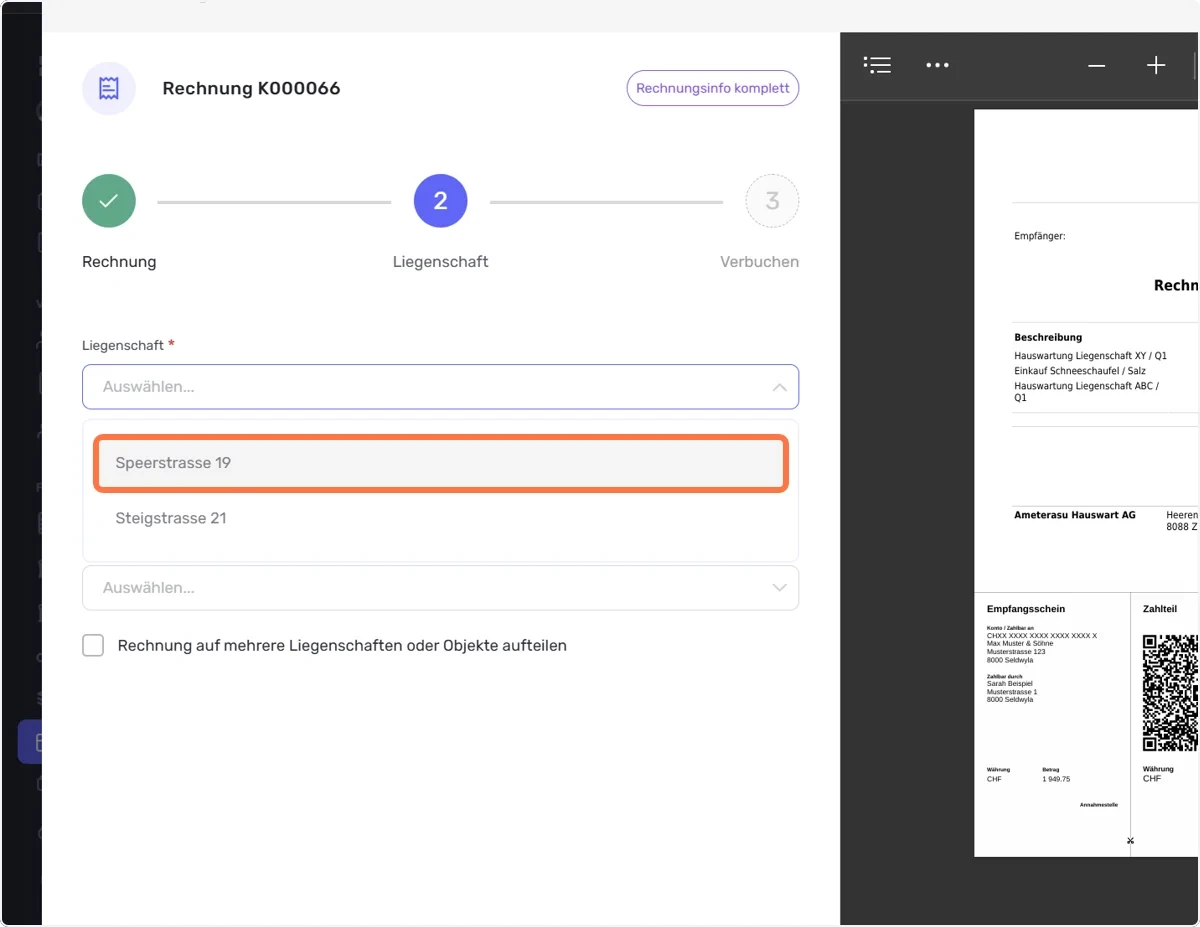Choose Speerstrasse 19 from the list
The width and height of the screenshot is (1200, 927).
pyautogui.click(x=441, y=463)
